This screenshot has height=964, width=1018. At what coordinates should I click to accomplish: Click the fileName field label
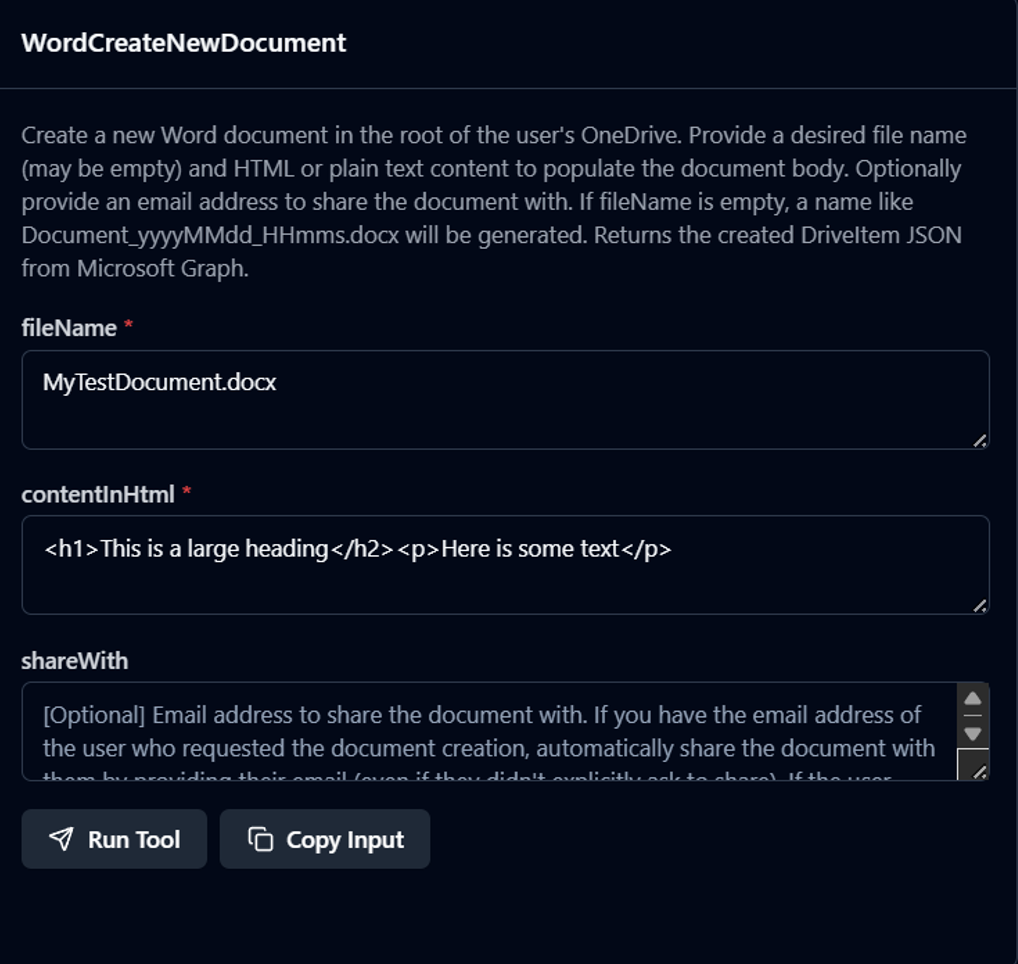[x=69, y=328]
